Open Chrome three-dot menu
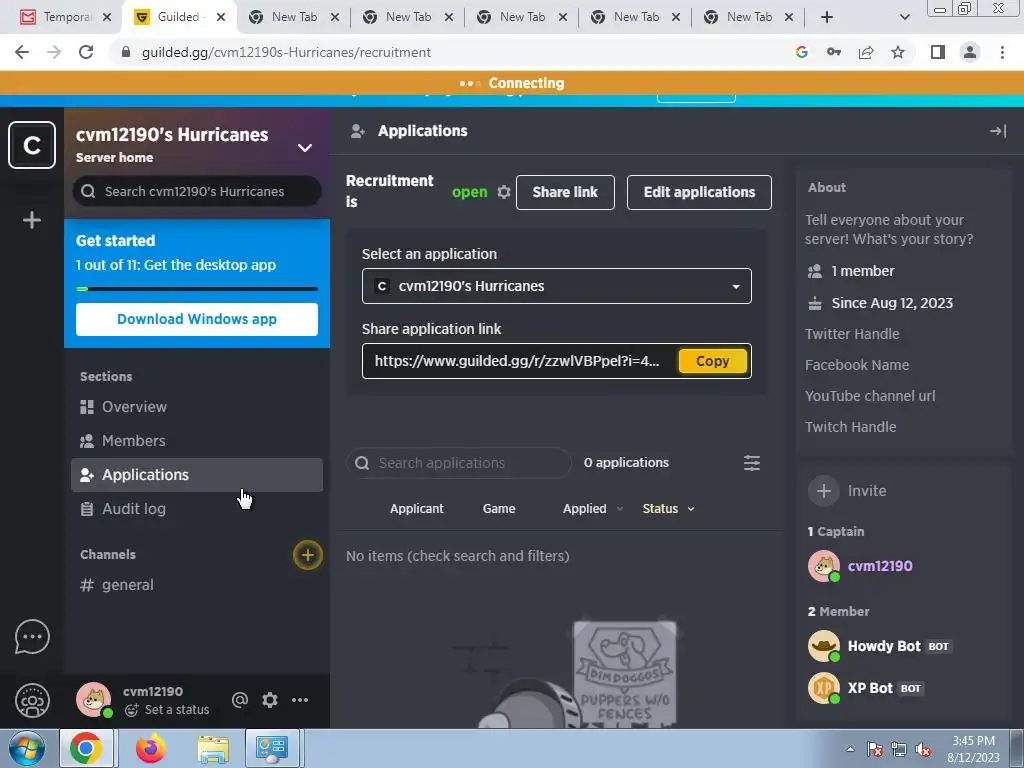The height and width of the screenshot is (768, 1024). point(1002,52)
